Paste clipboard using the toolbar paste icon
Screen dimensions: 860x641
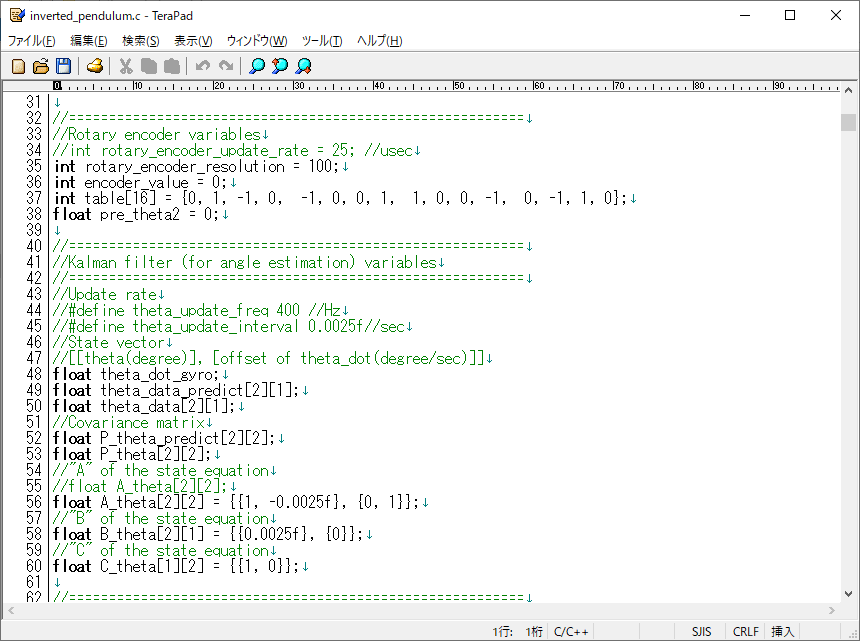point(172,66)
